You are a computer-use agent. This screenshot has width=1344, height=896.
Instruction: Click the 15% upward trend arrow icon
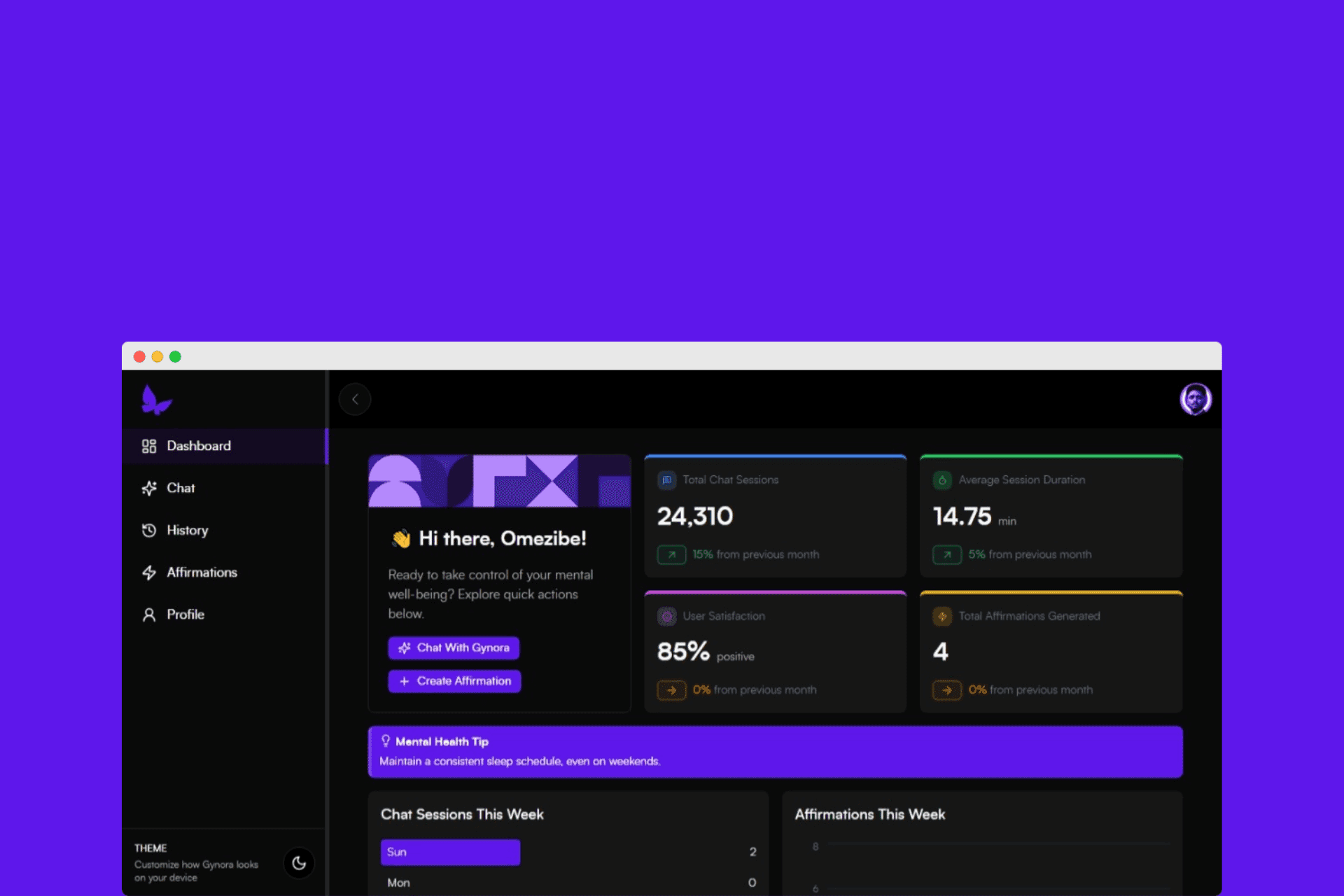[x=671, y=555]
